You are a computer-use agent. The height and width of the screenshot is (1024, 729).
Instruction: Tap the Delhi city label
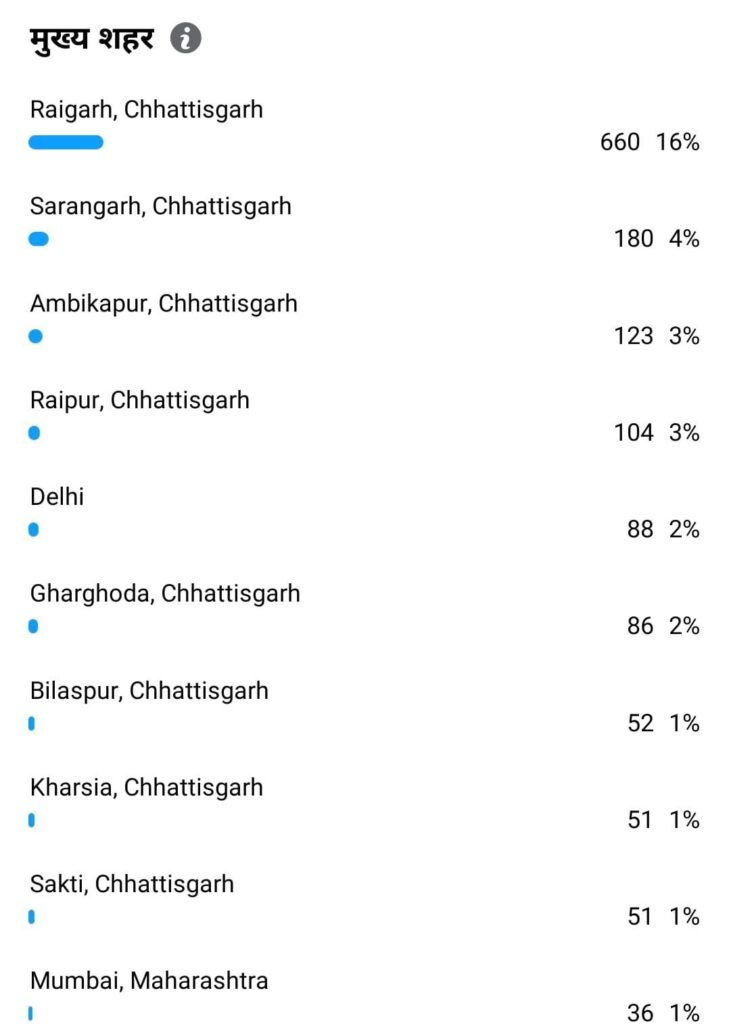[x=57, y=497]
